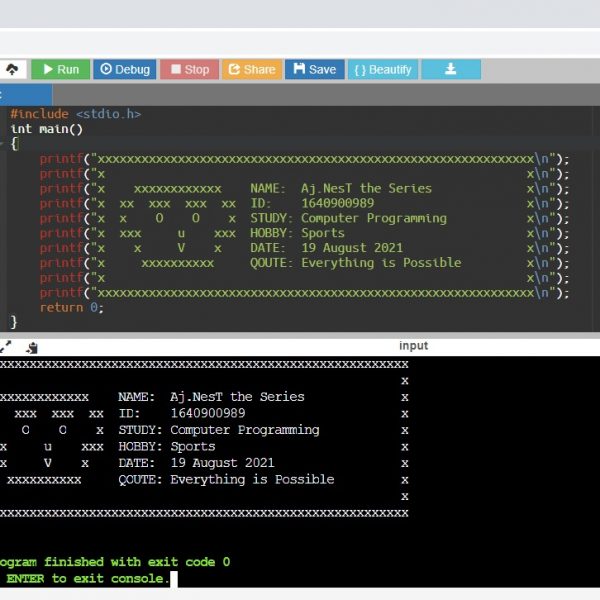Screen dimensions: 600x600
Task: Format code using the Beautify button
Action: [382, 69]
